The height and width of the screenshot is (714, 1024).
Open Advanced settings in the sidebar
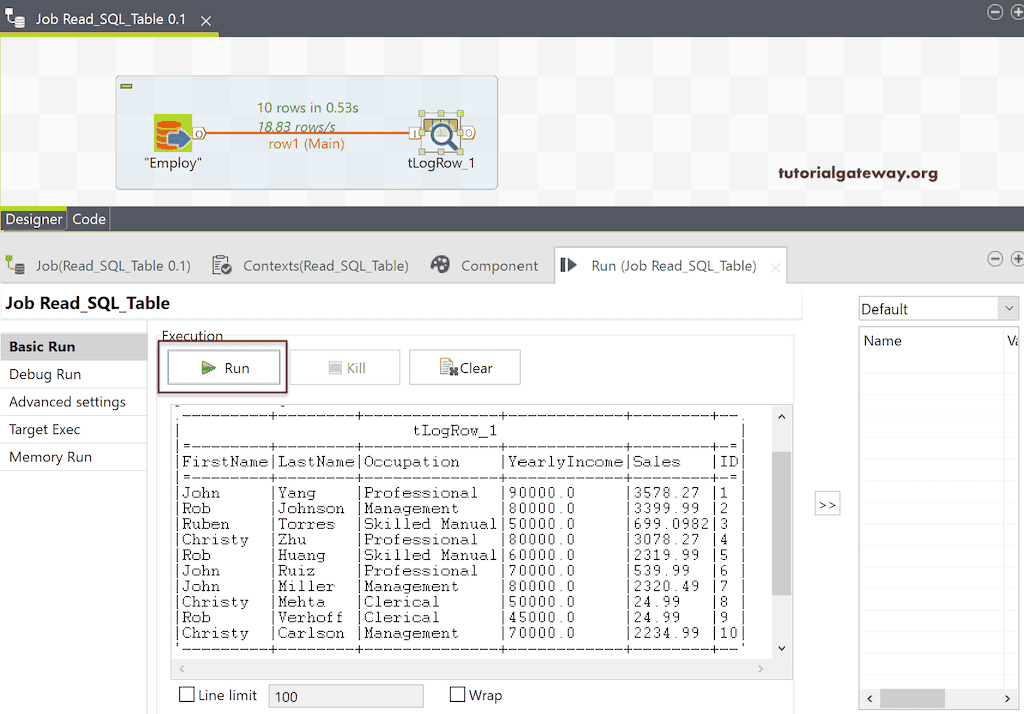[74, 402]
